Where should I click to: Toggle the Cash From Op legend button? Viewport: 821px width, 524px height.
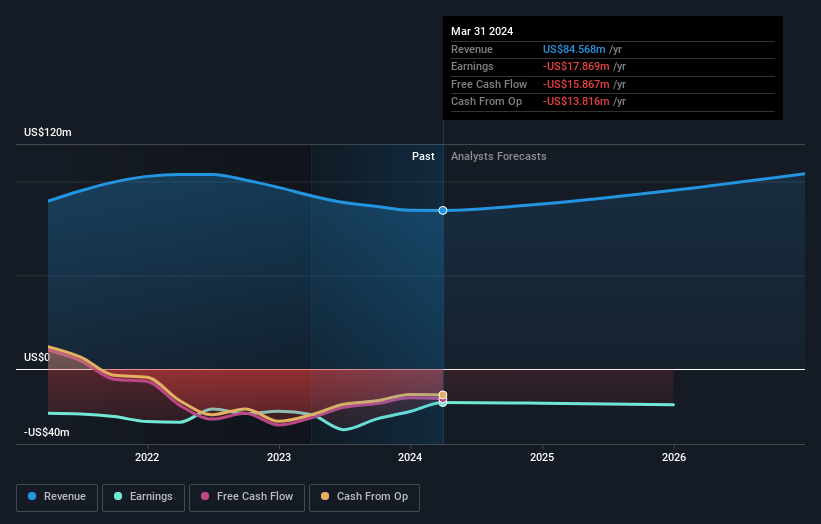click(x=364, y=497)
